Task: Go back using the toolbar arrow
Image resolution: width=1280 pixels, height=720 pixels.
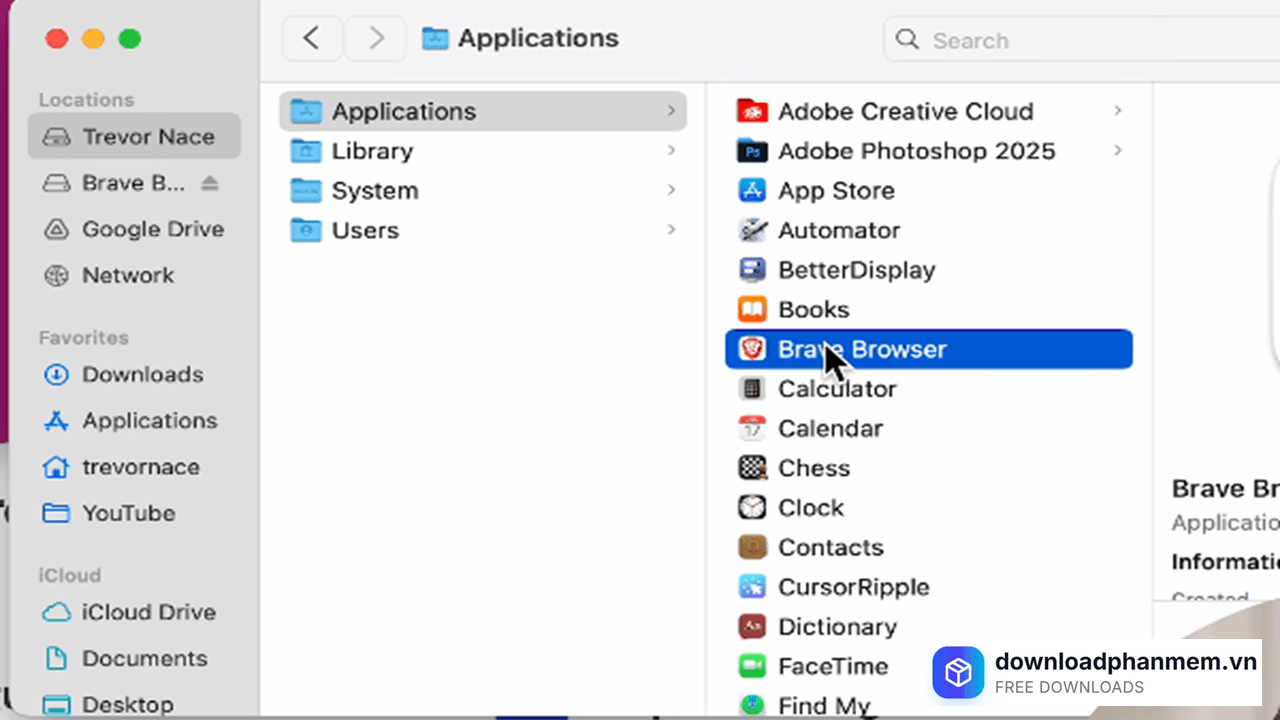Action: [311, 39]
